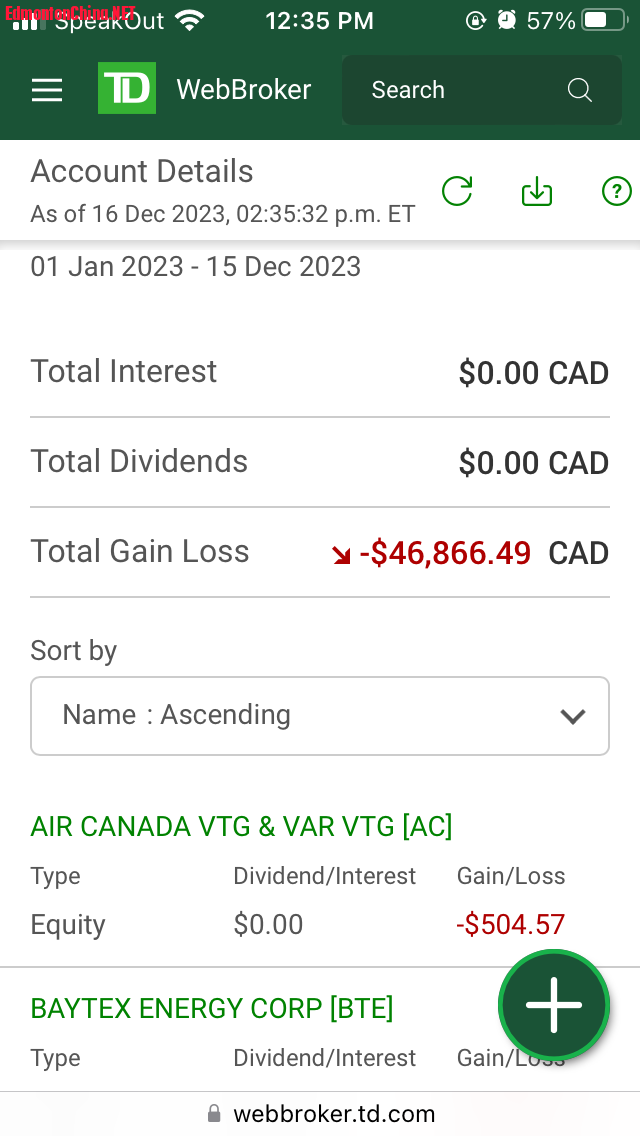Click the search magnifier icon
Screen dimensions: 640x1136
point(580,90)
